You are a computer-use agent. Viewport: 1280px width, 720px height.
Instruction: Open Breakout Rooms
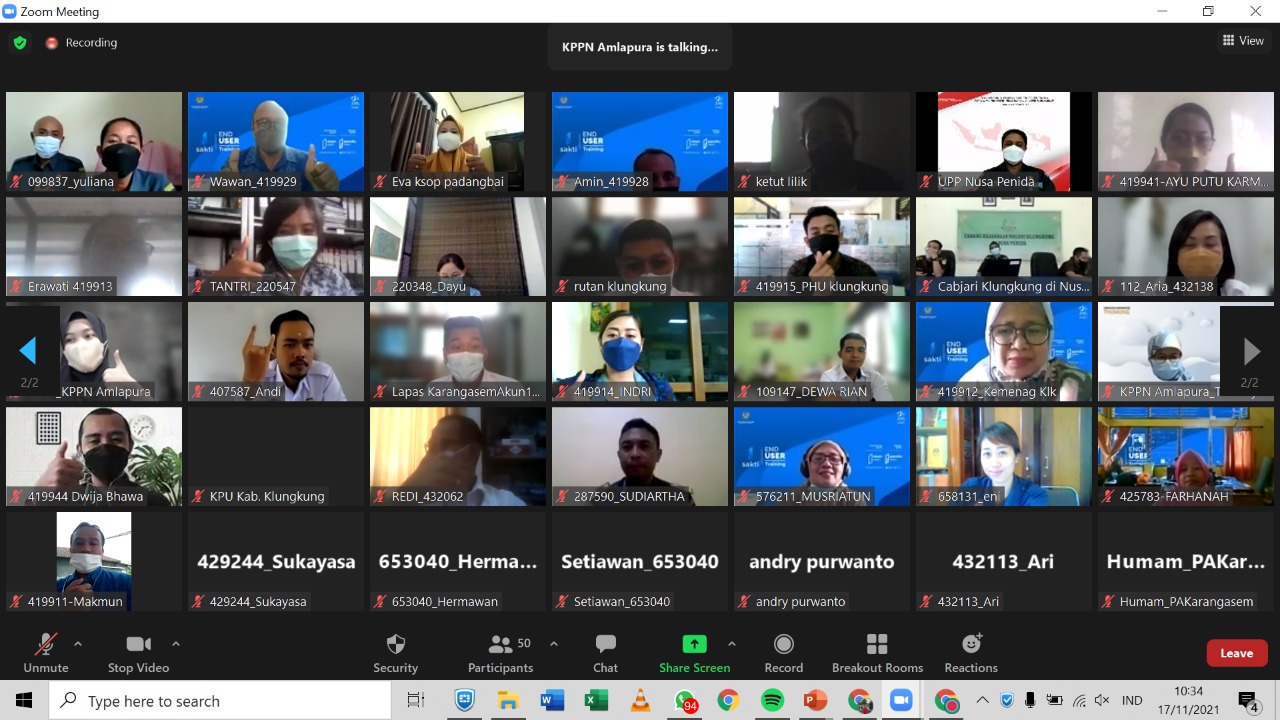877,652
